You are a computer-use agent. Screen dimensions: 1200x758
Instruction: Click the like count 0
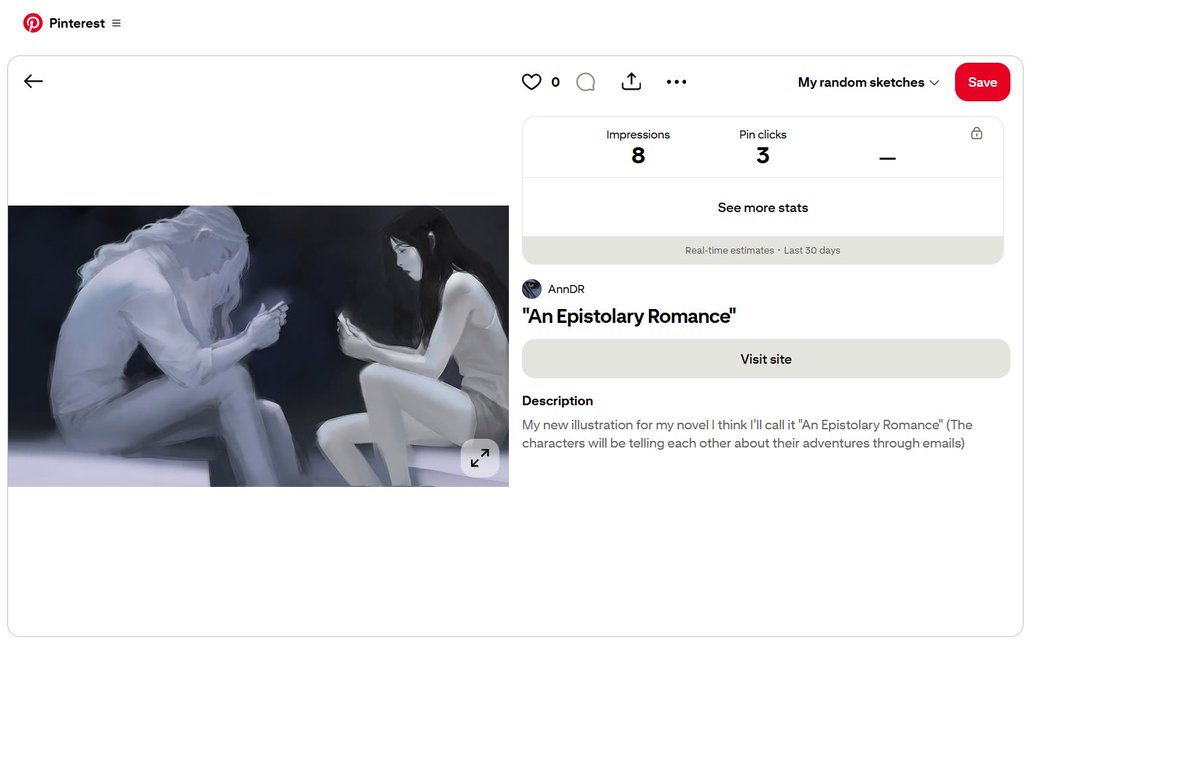[556, 83]
